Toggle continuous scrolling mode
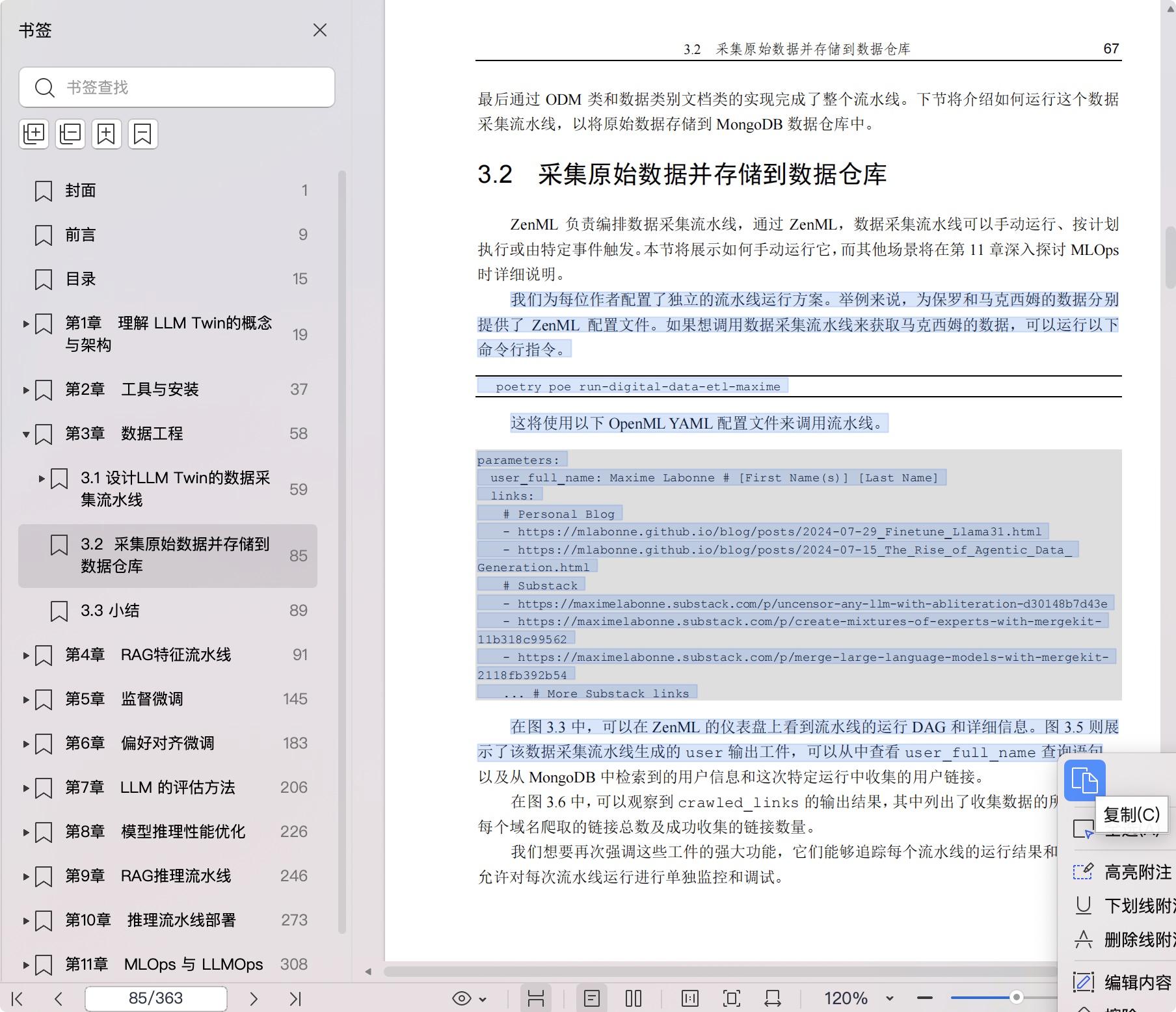This screenshot has height=1012, width=1176. (536, 998)
